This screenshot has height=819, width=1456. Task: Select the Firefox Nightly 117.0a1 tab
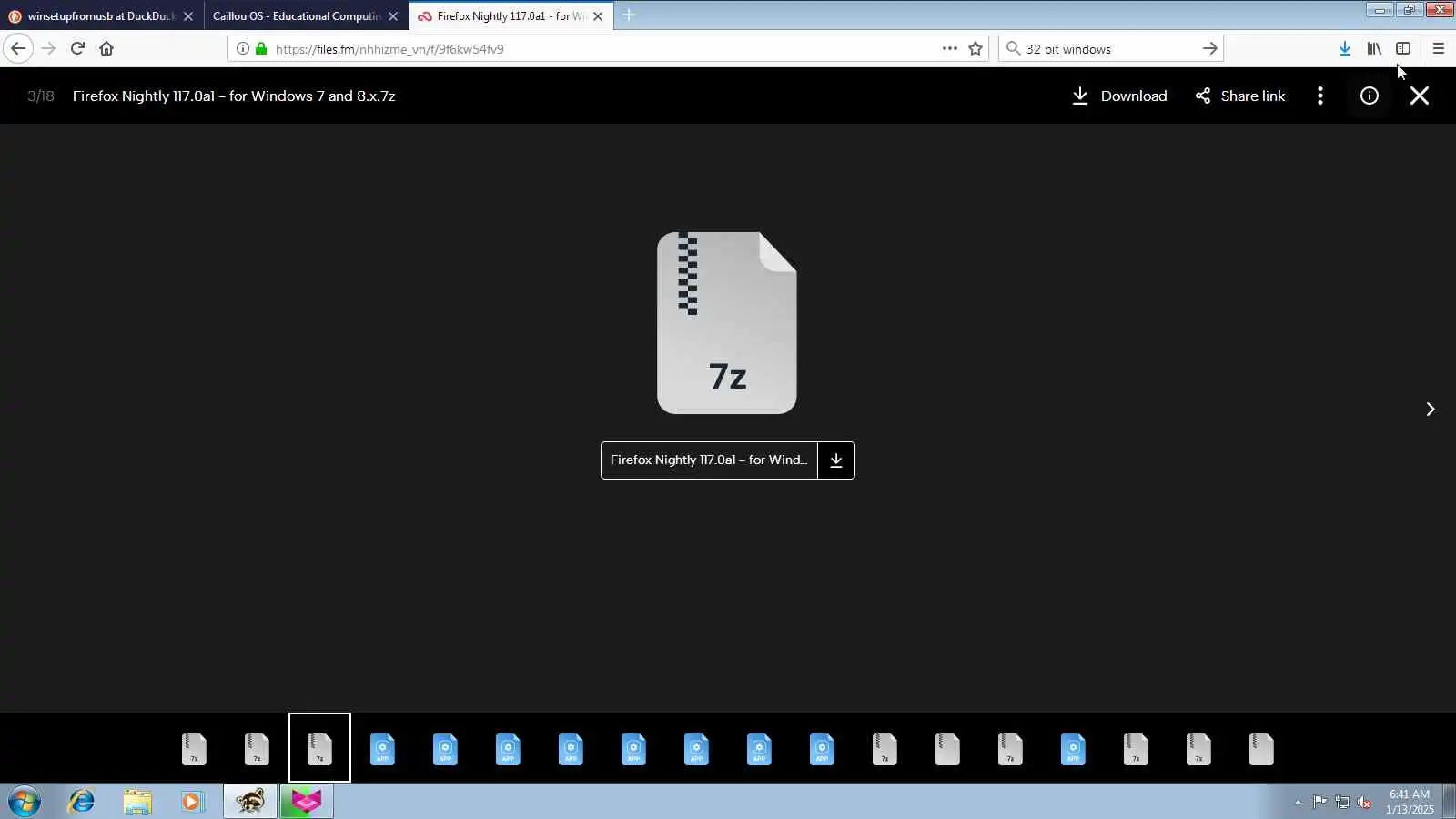pyautogui.click(x=511, y=16)
